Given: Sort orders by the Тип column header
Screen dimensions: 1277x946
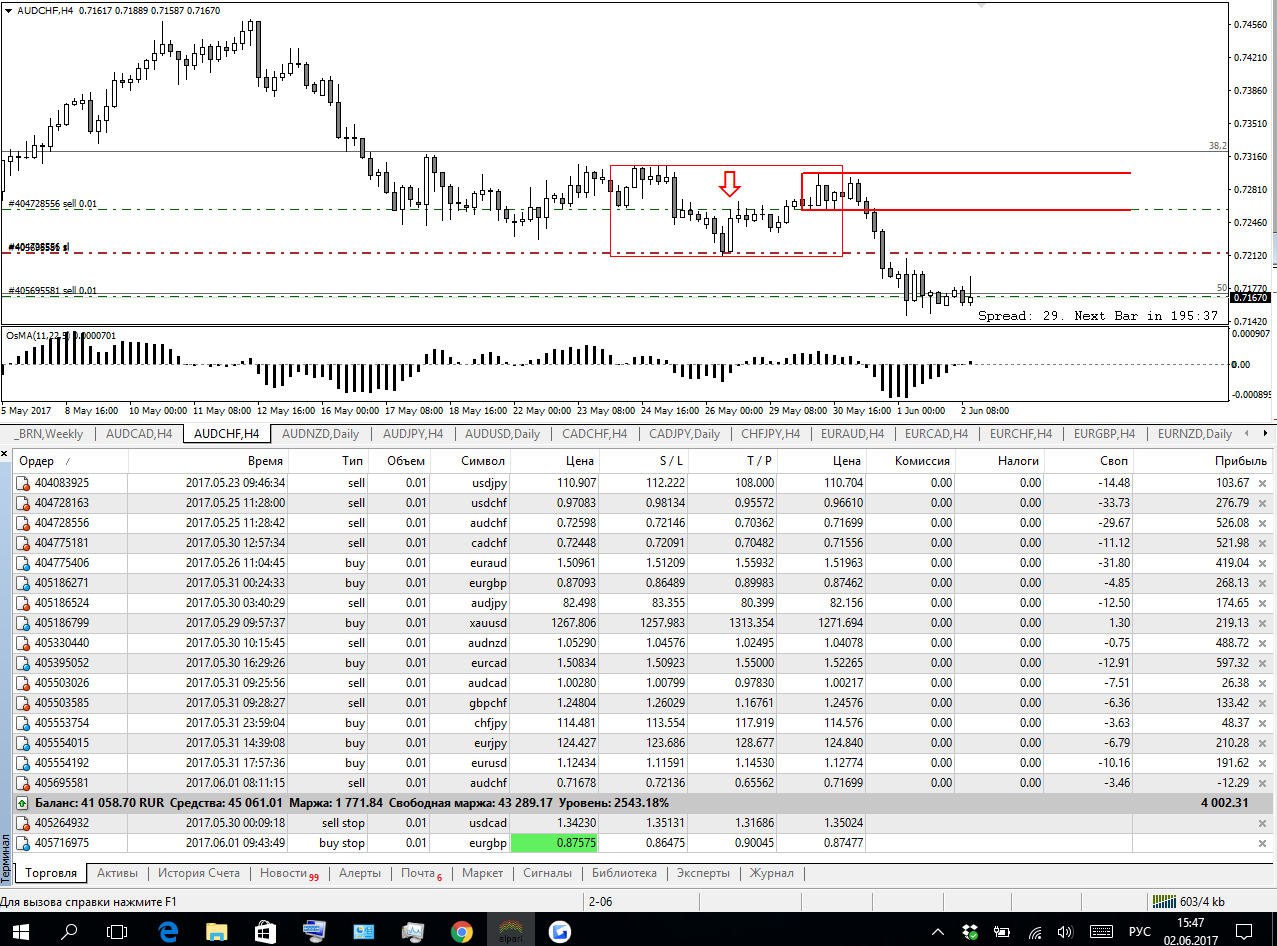Looking at the screenshot, I should pos(330,461).
